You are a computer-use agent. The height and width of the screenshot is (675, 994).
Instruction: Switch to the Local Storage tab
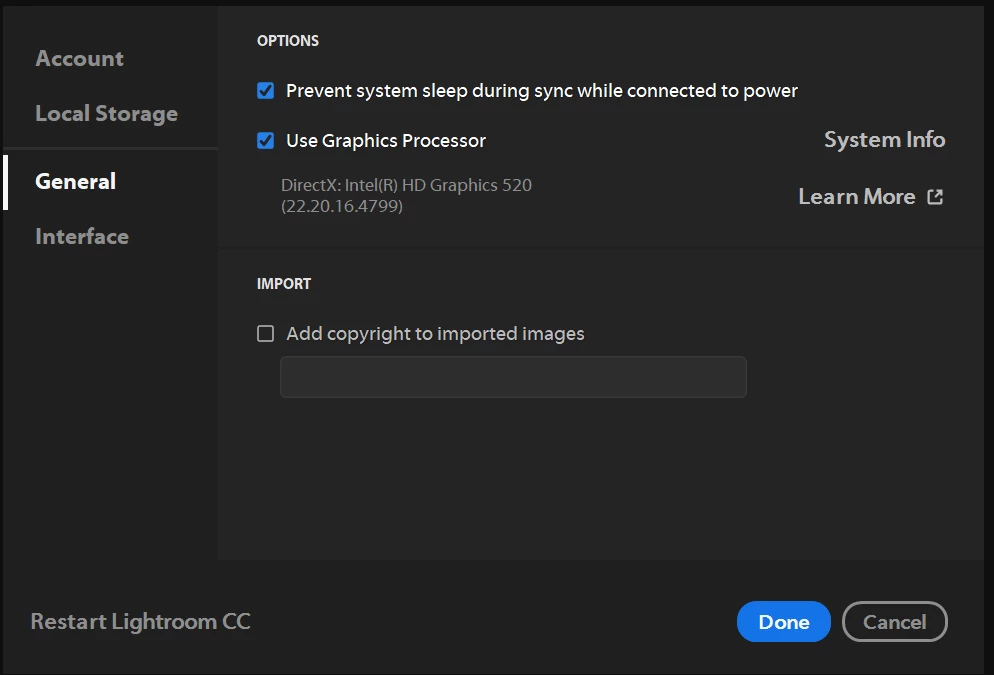106,114
